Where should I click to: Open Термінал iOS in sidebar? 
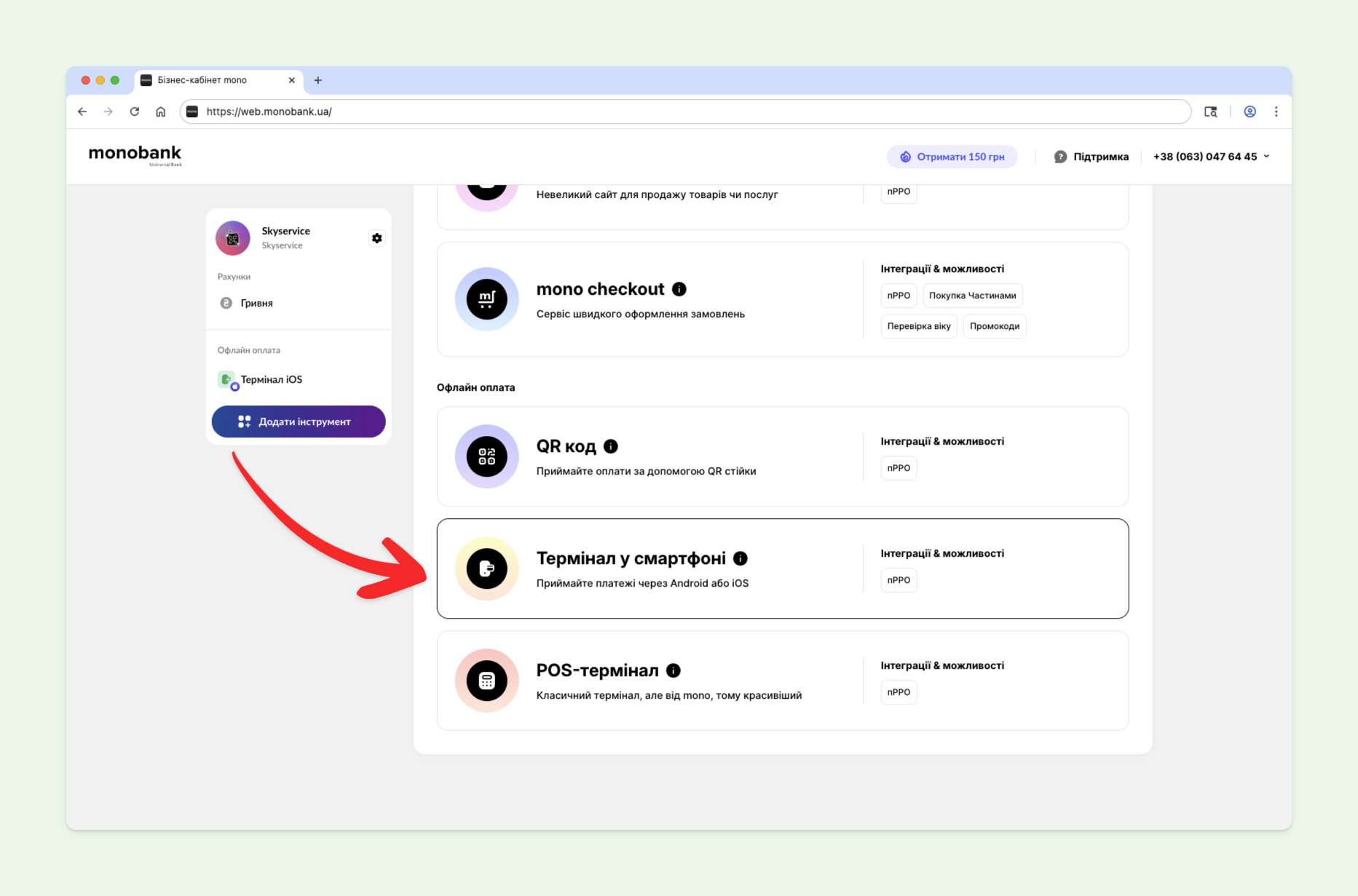coord(271,379)
